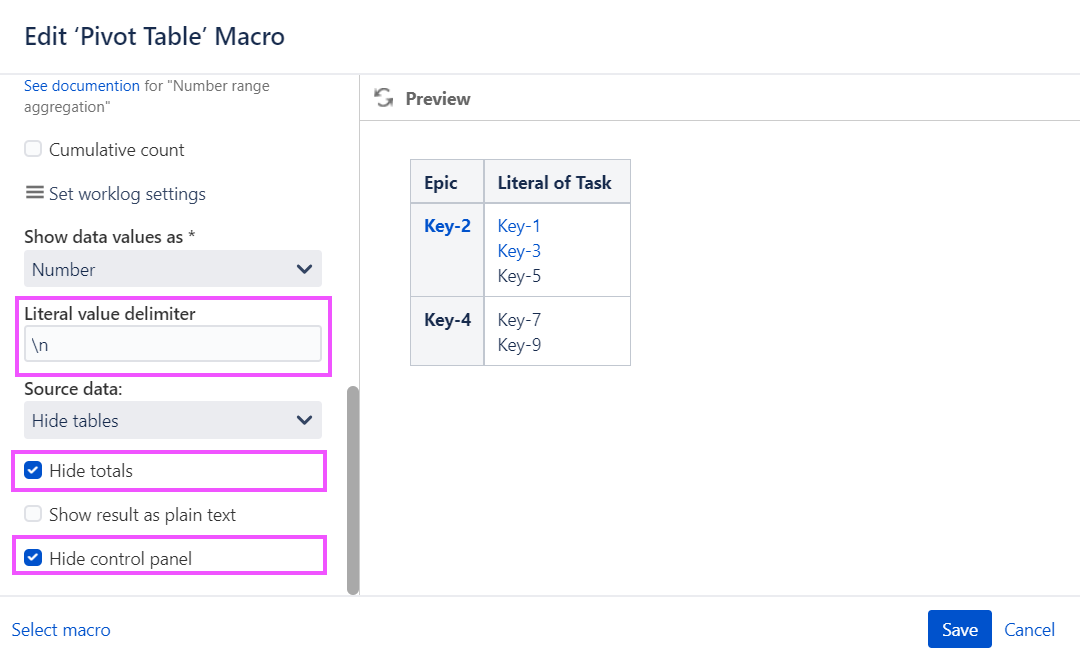This screenshot has height=653, width=1080.
Task: Click Select macro to change macros
Action: coord(60,629)
